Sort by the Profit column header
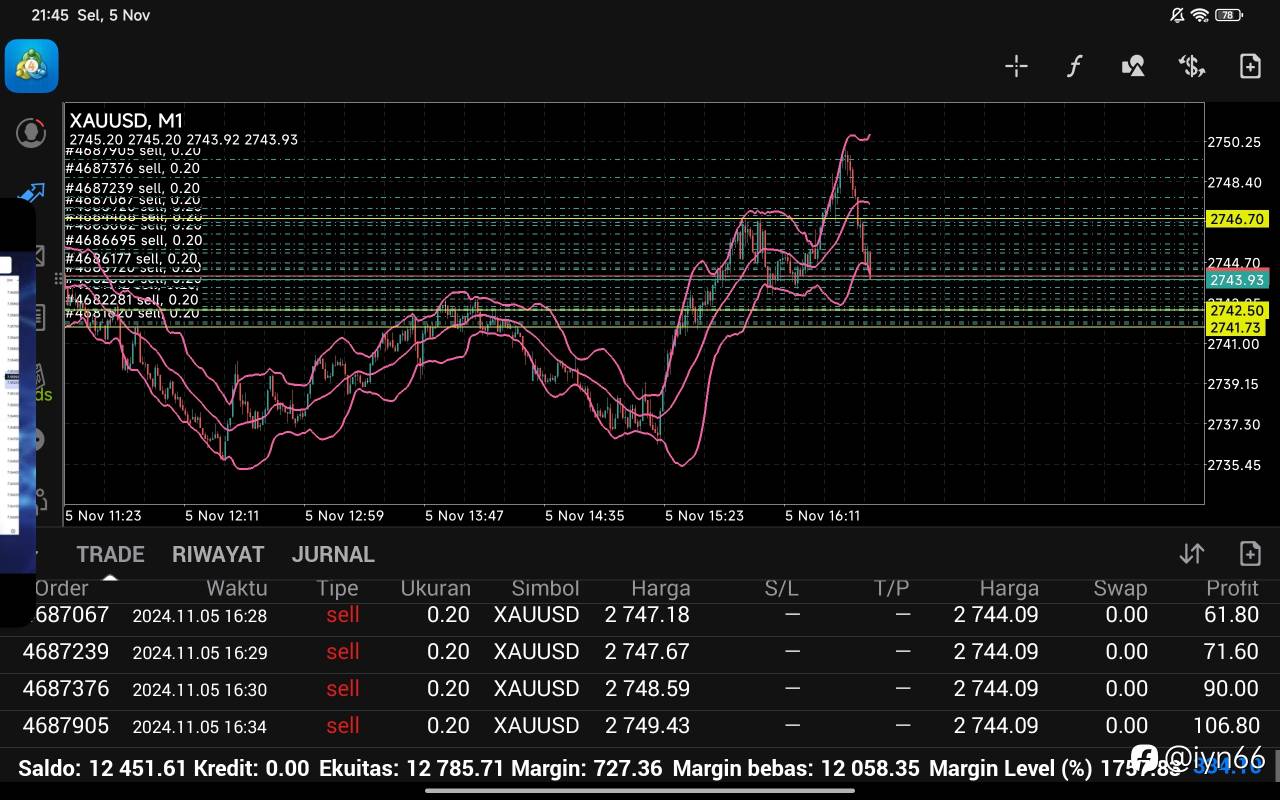This screenshot has width=1280, height=800. [1232, 589]
